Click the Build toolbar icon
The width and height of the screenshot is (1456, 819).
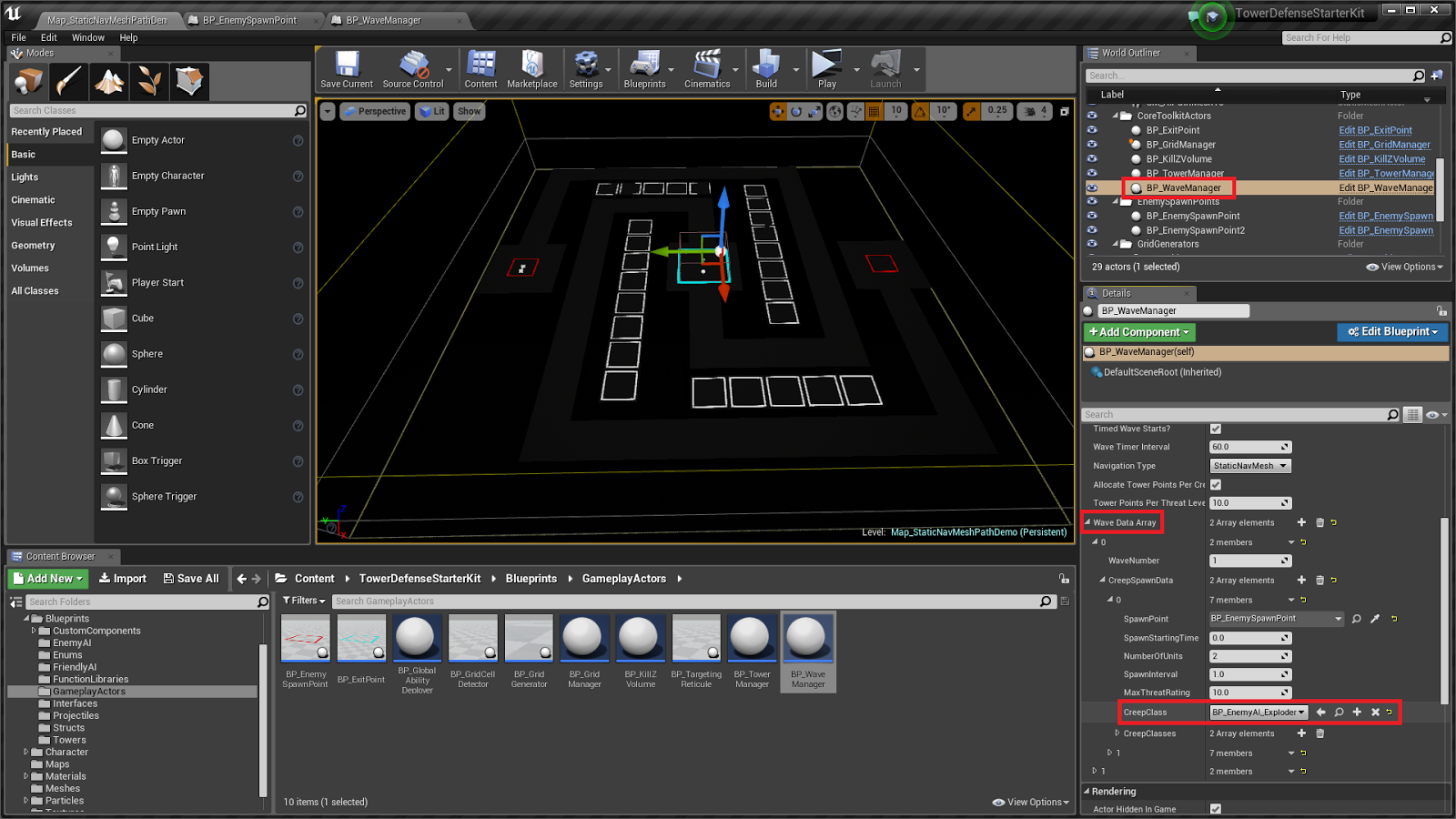tap(766, 69)
